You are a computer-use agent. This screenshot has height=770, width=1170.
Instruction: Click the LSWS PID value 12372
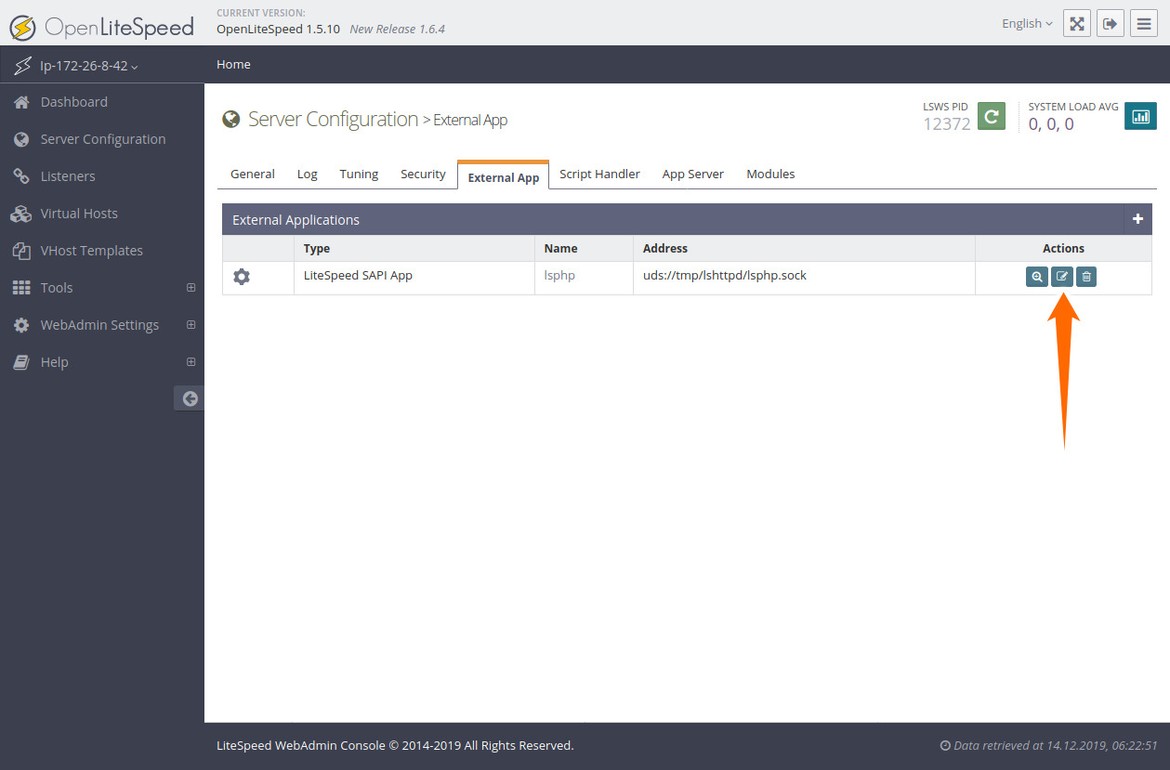click(946, 124)
